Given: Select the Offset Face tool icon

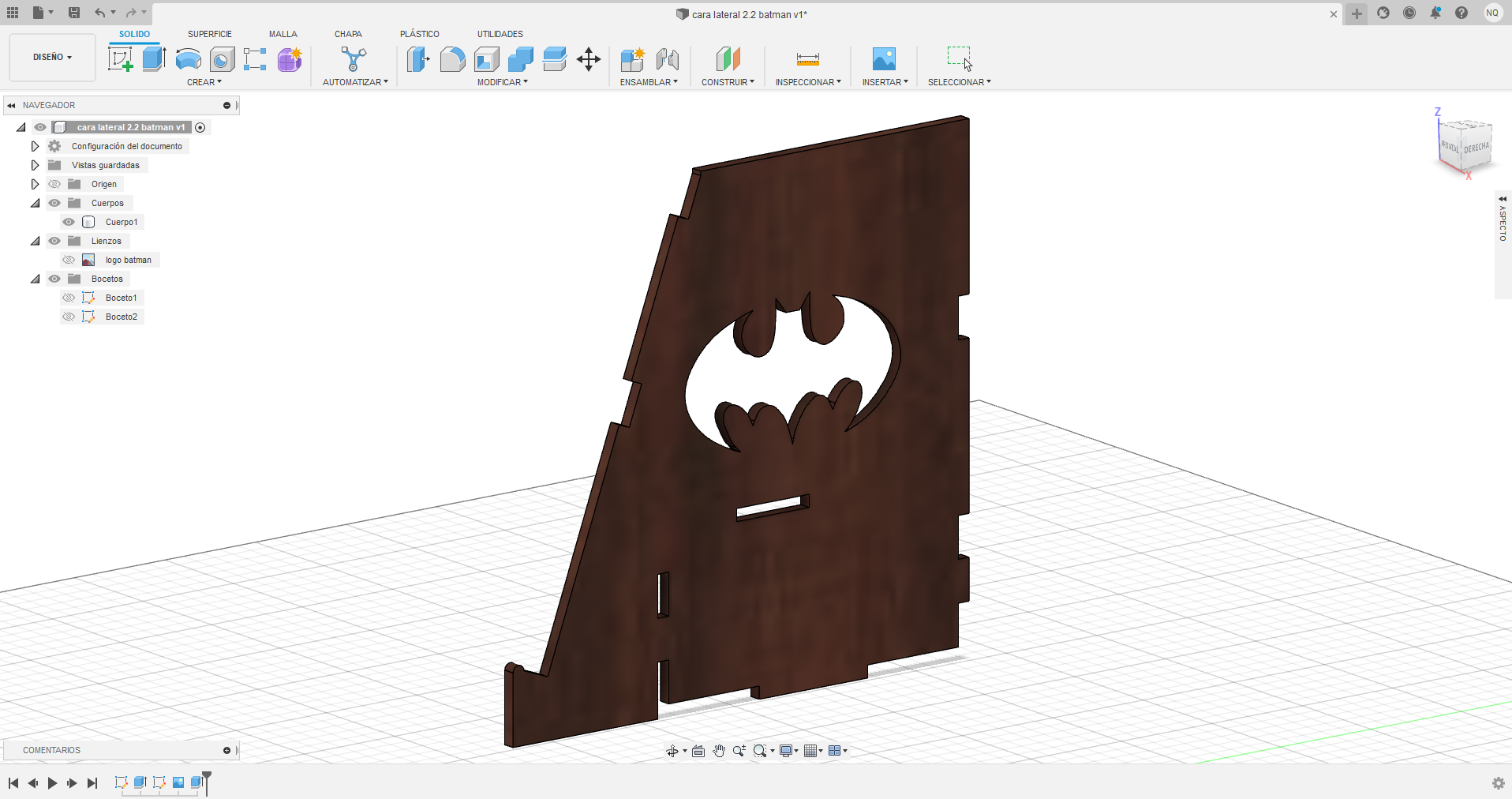Looking at the screenshot, I should tap(555, 59).
